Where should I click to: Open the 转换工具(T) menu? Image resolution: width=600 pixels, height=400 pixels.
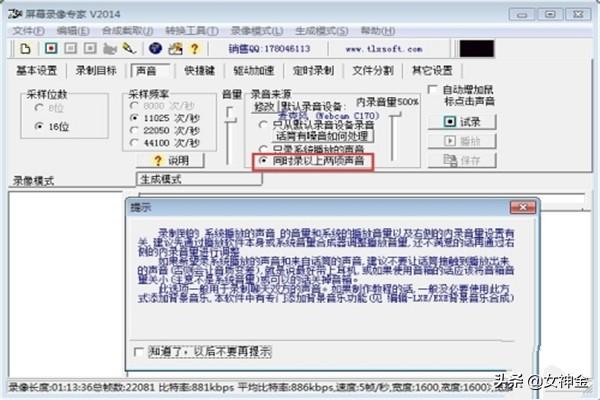tap(192, 31)
